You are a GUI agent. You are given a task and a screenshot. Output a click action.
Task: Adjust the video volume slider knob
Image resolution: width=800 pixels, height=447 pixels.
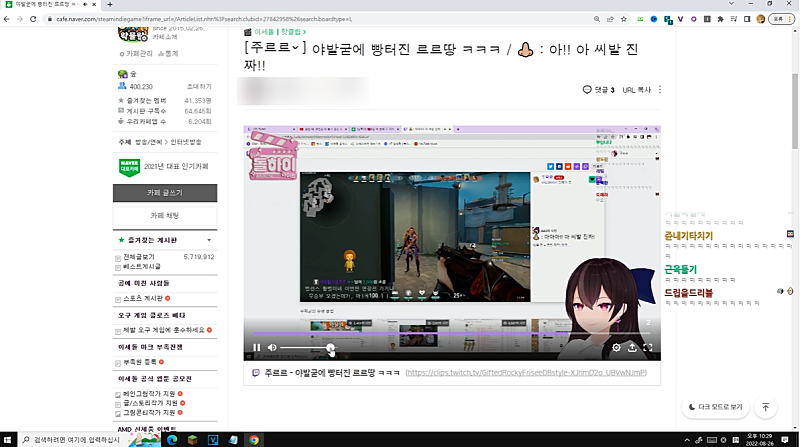[331, 347]
